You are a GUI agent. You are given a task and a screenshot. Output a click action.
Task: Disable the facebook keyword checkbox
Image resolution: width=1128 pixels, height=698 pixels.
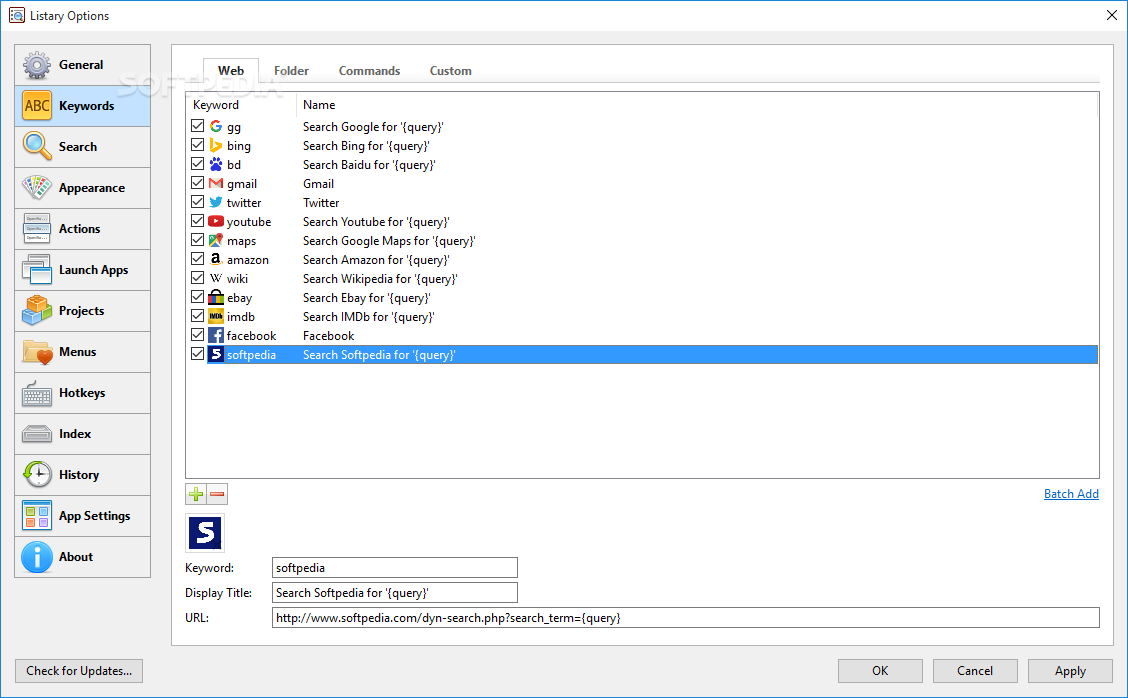pos(197,335)
